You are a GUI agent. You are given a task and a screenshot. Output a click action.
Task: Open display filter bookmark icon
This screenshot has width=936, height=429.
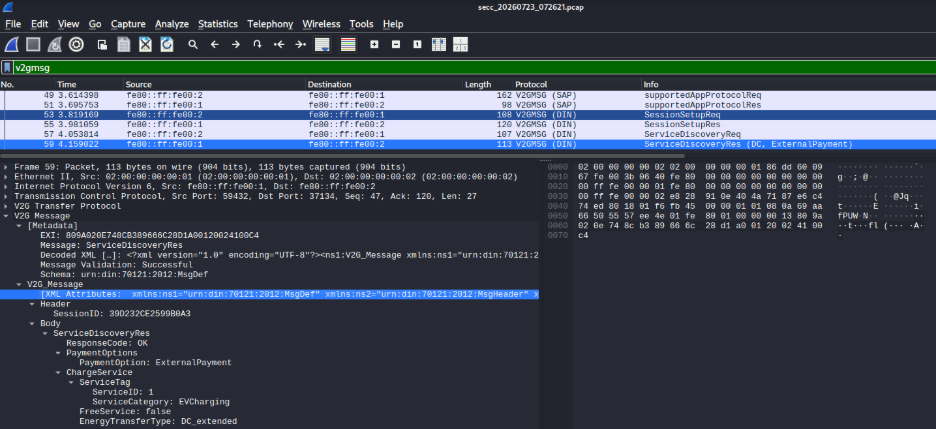point(7,67)
